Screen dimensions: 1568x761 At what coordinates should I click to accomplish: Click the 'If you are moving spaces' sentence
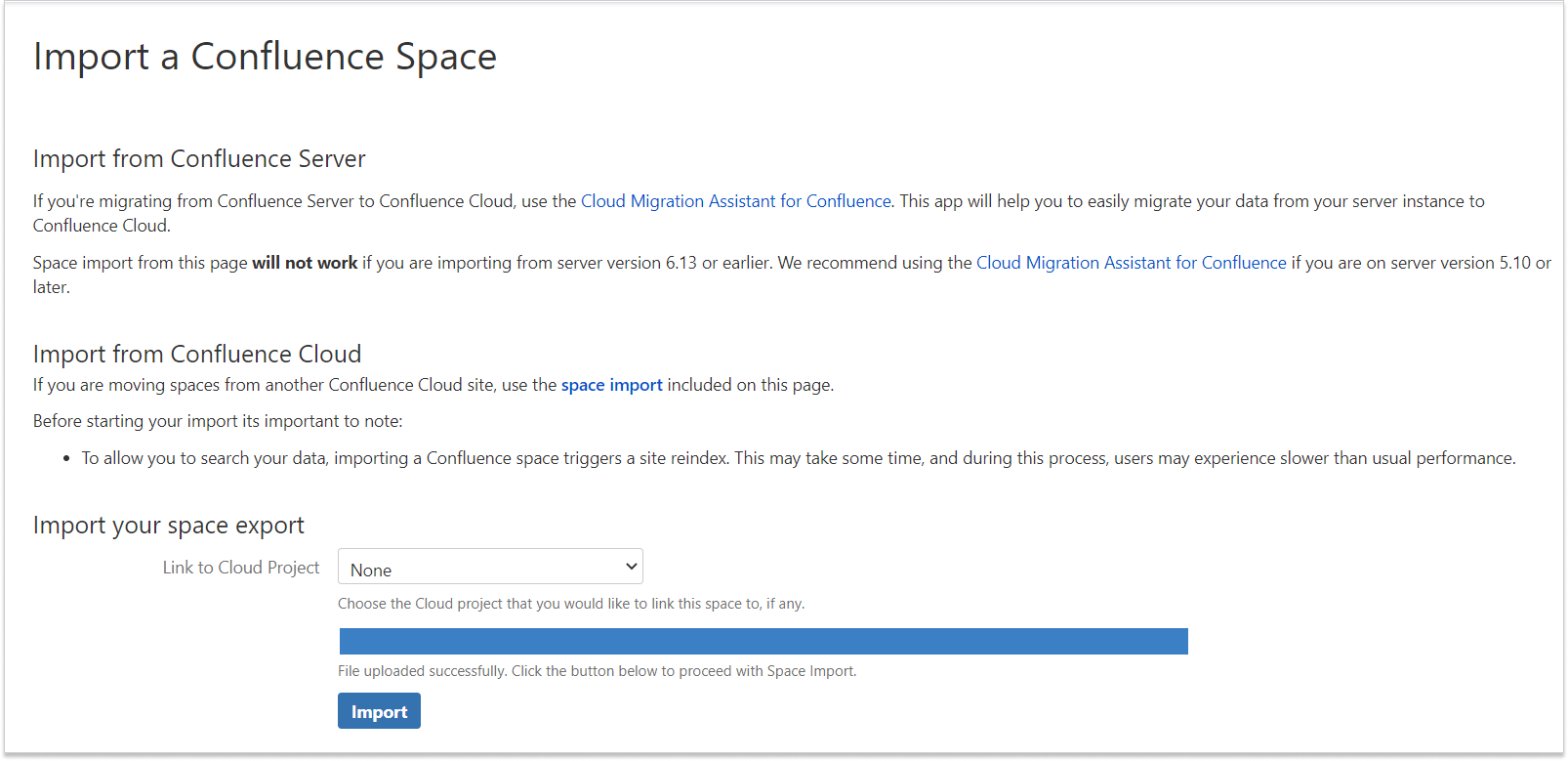[x=293, y=385]
